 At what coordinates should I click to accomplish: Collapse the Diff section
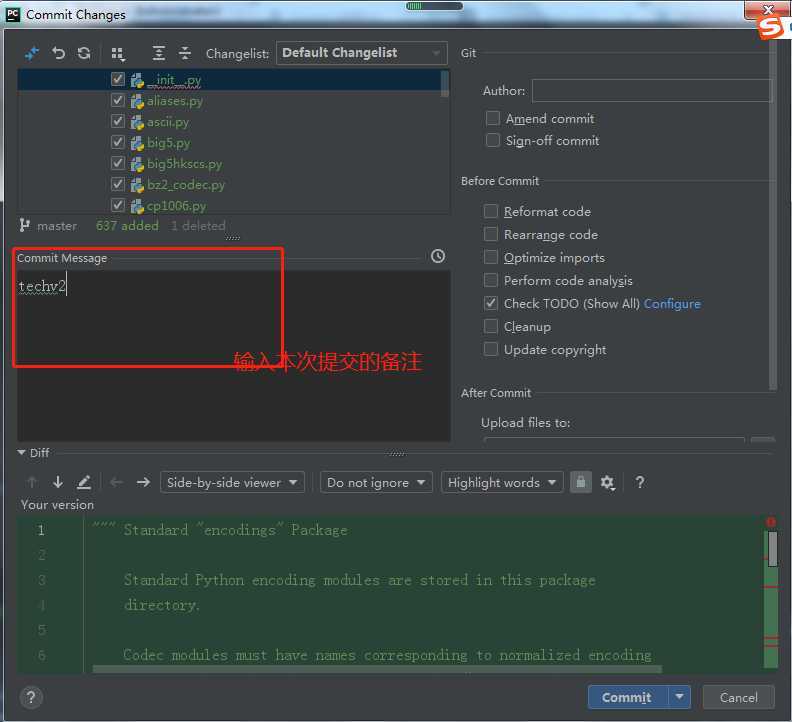tap(21, 453)
